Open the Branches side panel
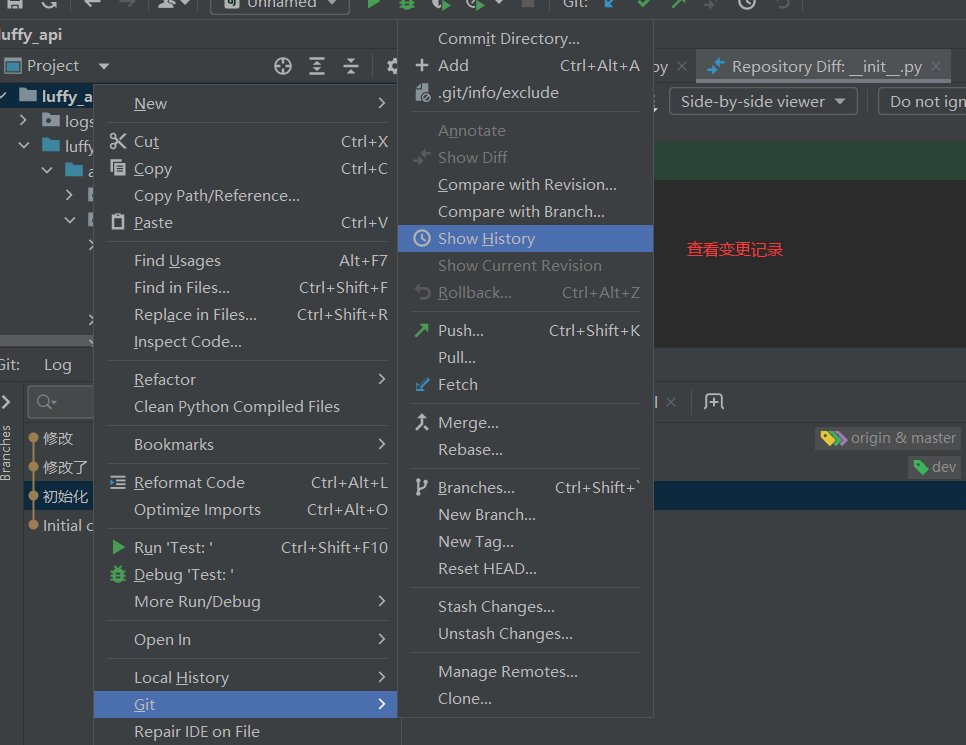Image resolution: width=966 pixels, height=745 pixels. (6, 453)
